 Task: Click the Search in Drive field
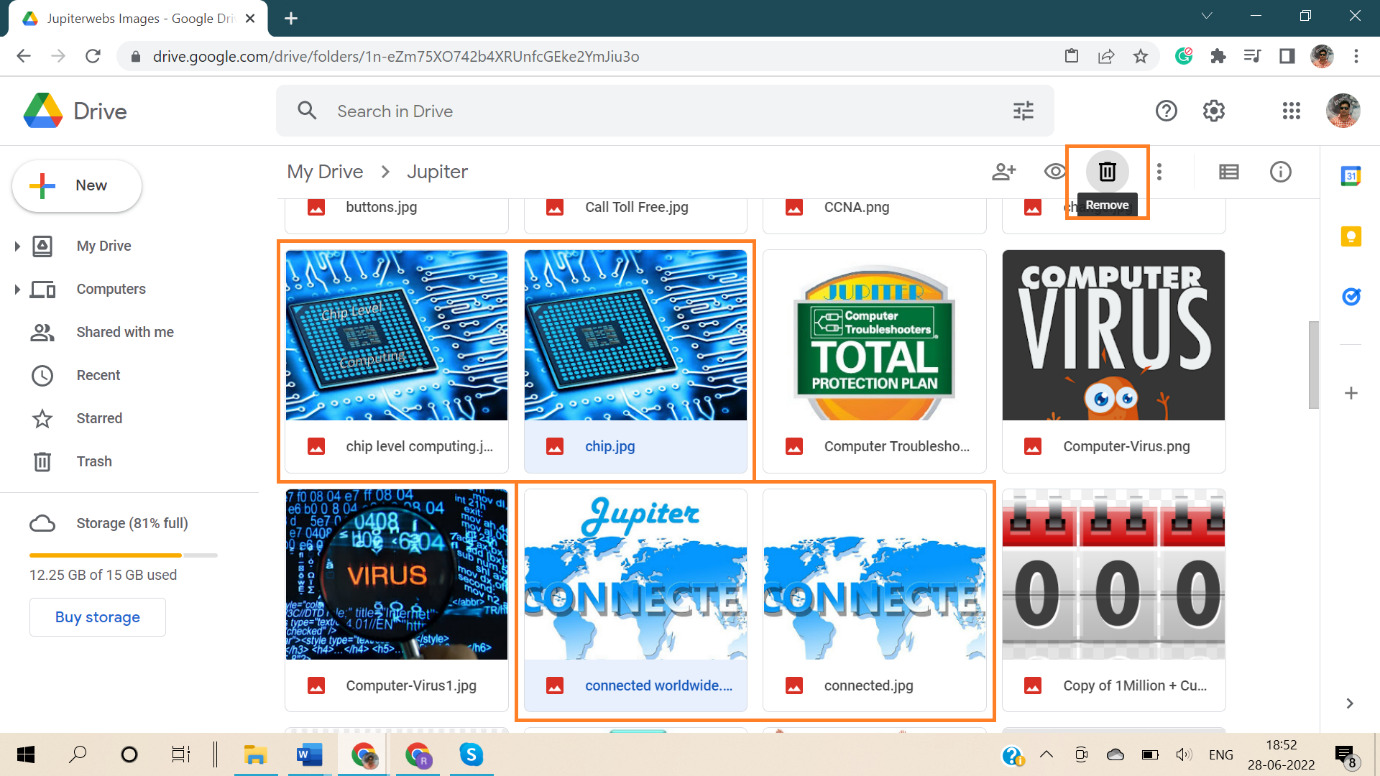pos(665,111)
